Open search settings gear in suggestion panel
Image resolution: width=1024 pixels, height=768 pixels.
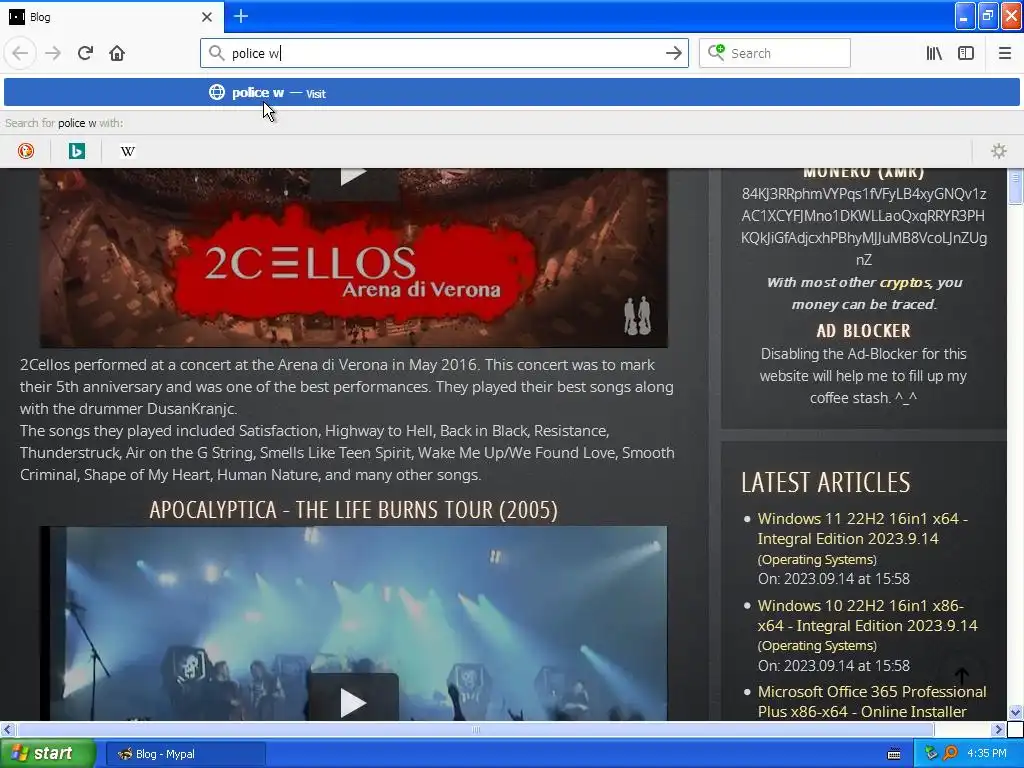999,151
